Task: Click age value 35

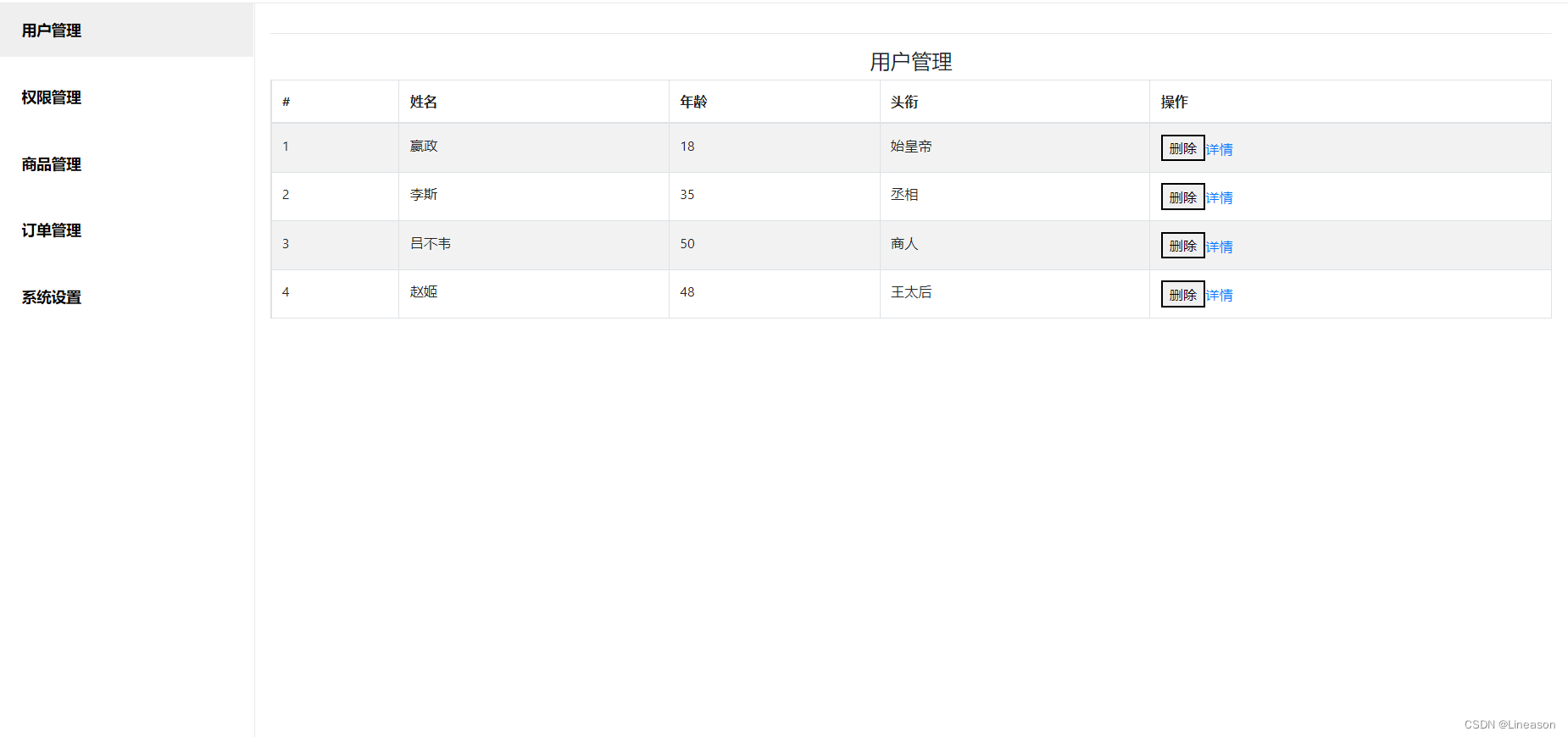Action: (x=687, y=194)
